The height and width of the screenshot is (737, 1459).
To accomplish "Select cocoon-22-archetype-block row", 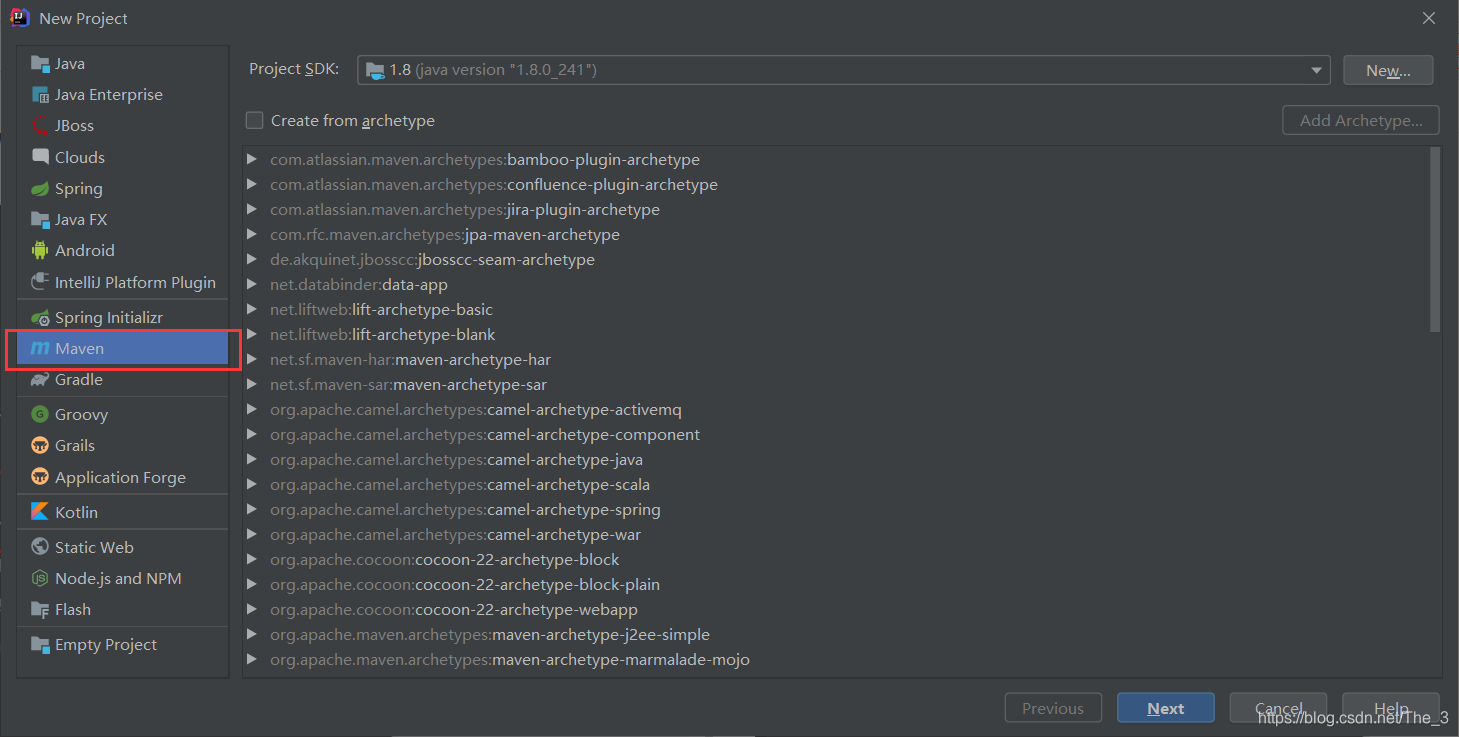I will (x=836, y=560).
